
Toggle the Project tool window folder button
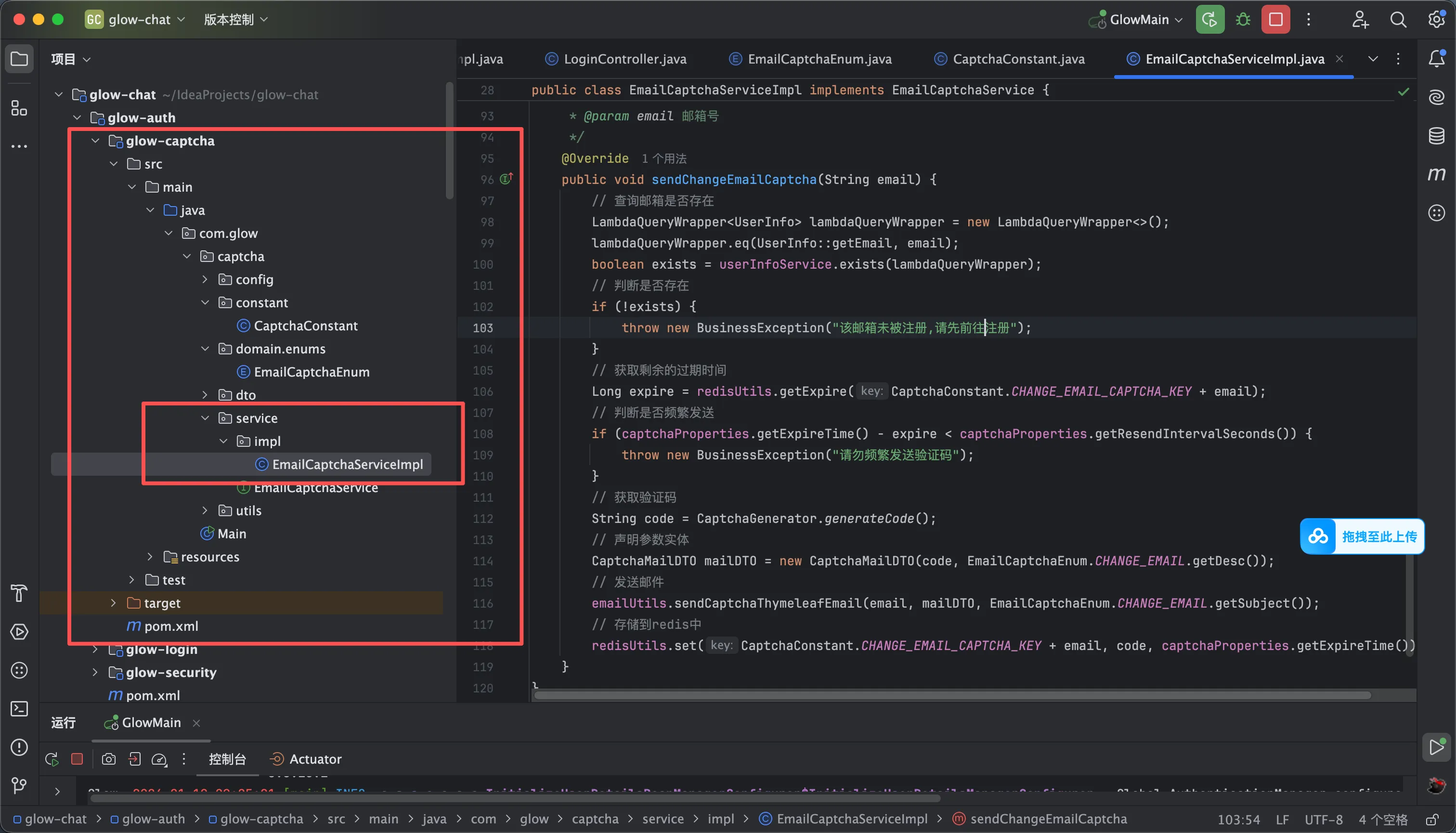[19, 58]
